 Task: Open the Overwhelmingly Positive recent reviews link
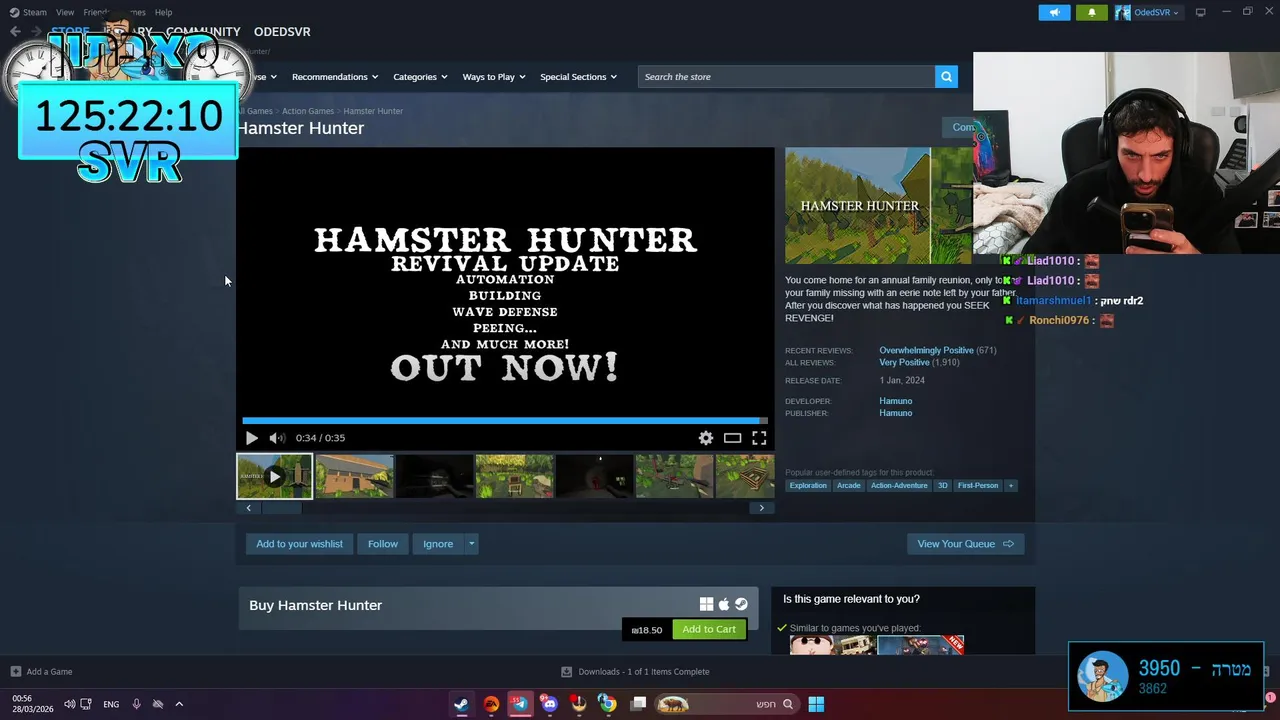coord(926,350)
